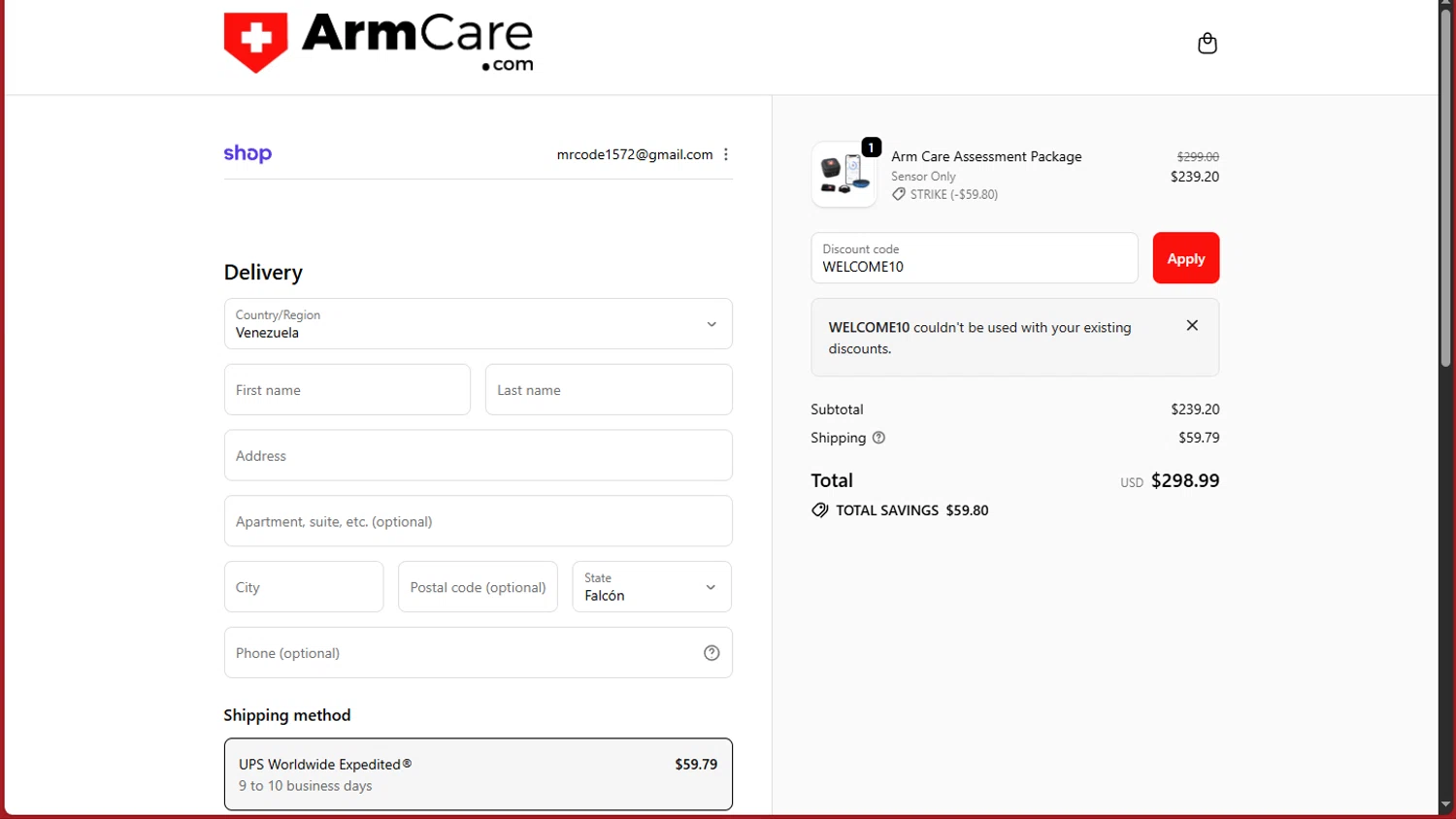Click the Total amount $298.99
1456x819 pixels.
pyautogui.click(x=1185, y=480)
